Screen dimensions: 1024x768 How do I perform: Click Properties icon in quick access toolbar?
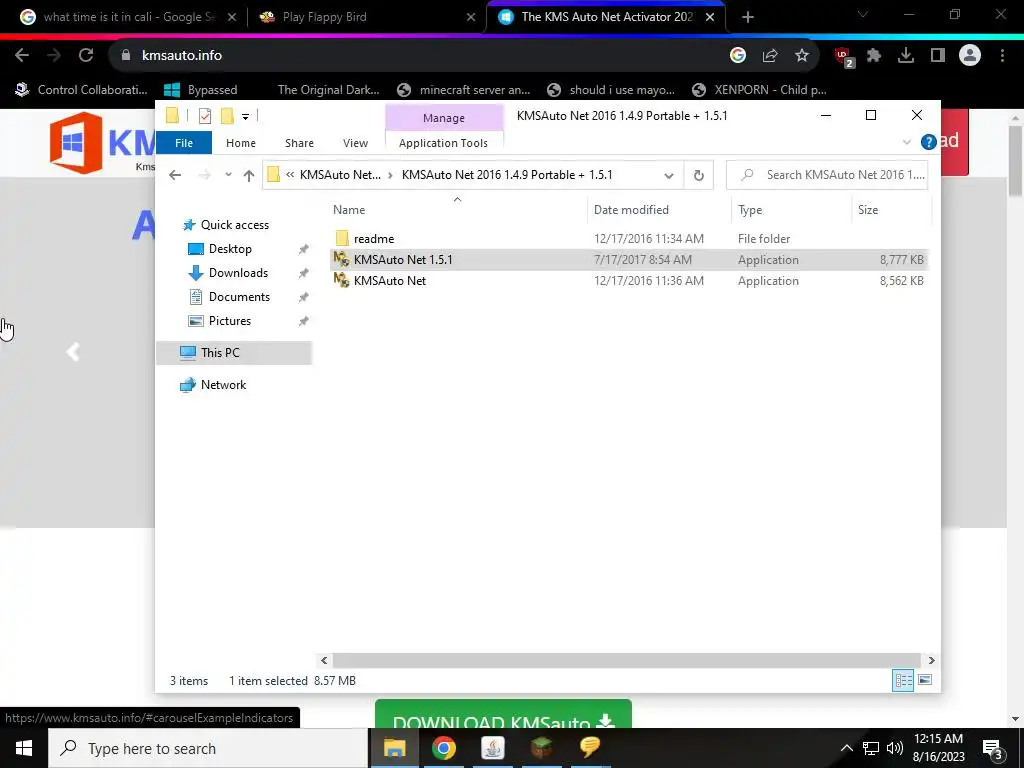[204, 116]
